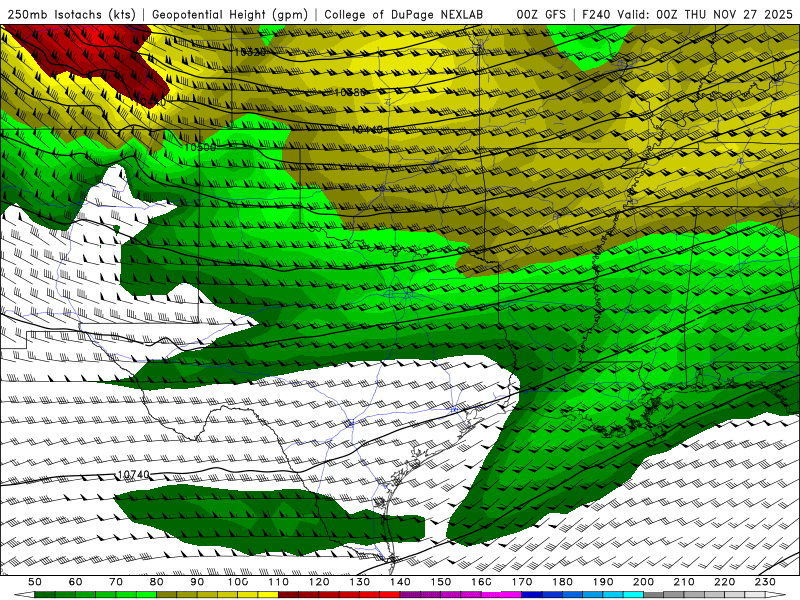Click the 110 kt color bar label
This screenshot has width=800, height=600.
(x=278, y=582)
